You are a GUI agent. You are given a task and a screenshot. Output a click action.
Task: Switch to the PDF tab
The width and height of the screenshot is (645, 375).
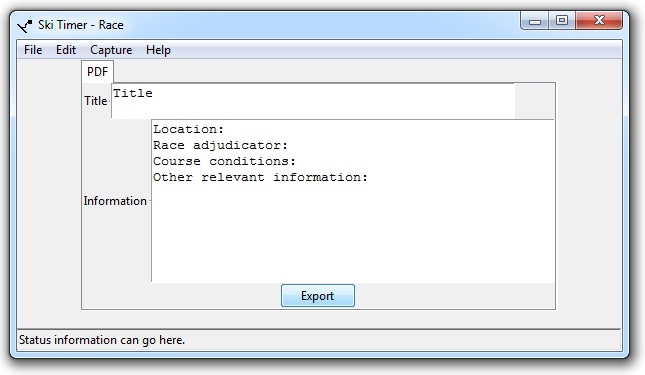coord(97,72)
